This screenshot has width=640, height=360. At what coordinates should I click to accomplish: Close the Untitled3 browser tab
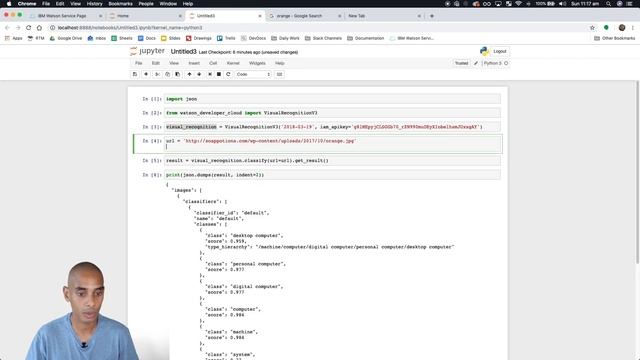[260, 16]
